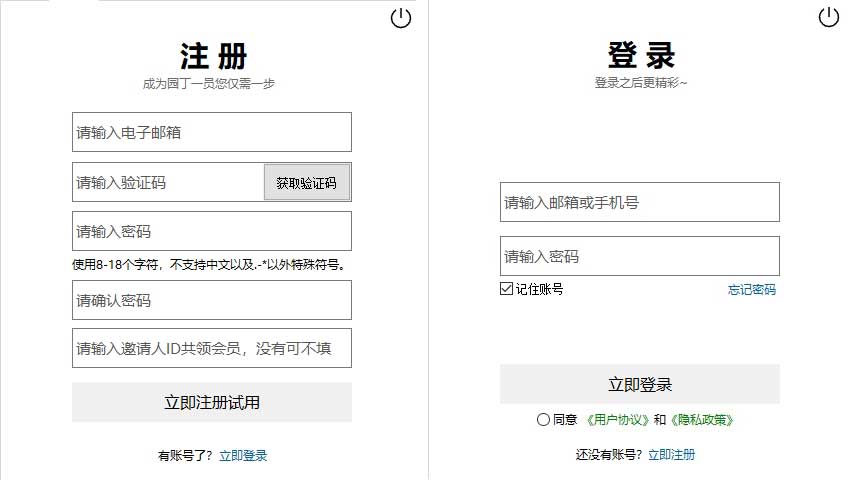Click power icon on login panel
Screen dimensions: 850x480
pyautogui.click(x=828, y=17)
